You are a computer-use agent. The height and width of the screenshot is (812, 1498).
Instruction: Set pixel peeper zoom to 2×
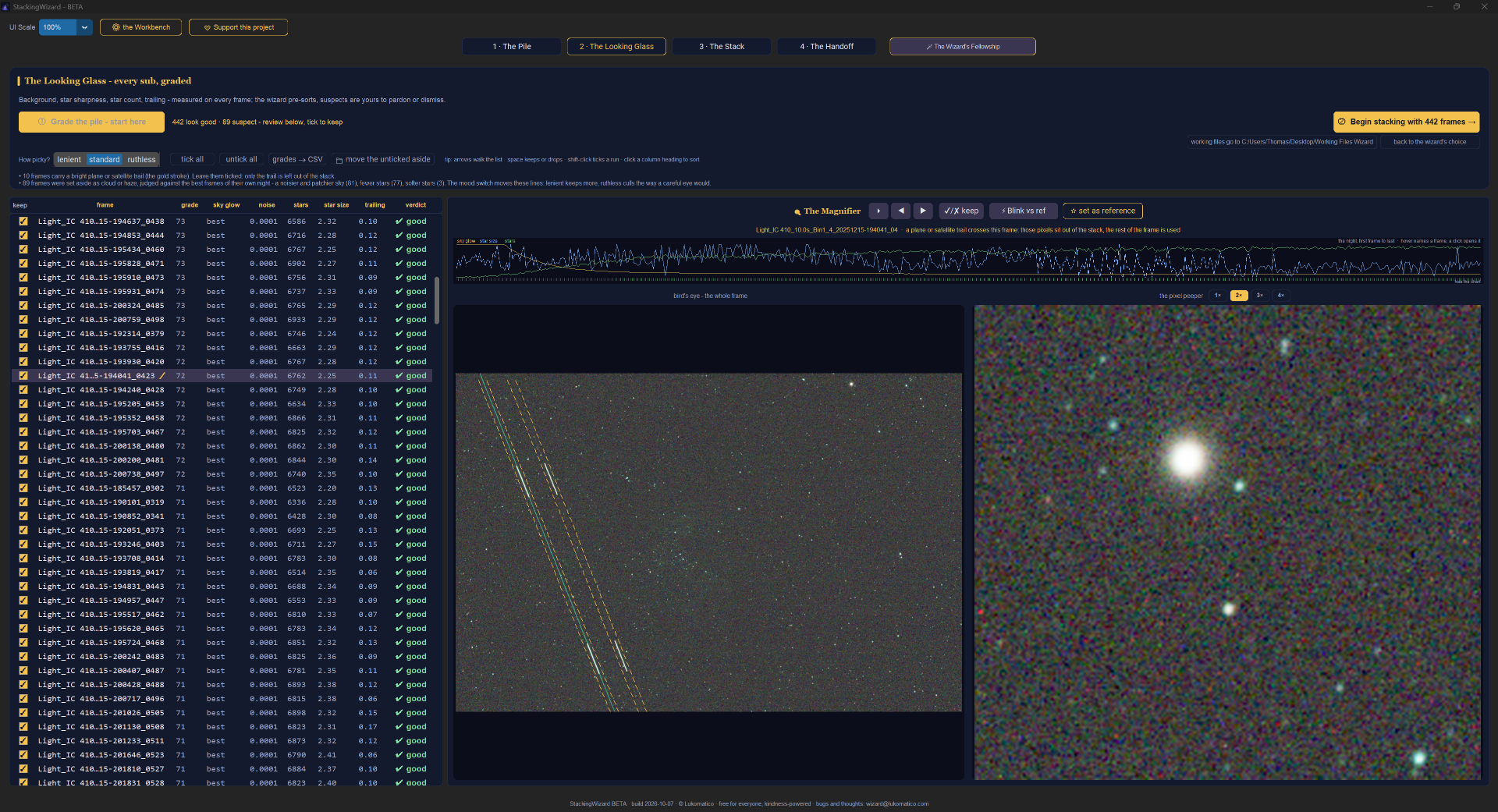1238,296
